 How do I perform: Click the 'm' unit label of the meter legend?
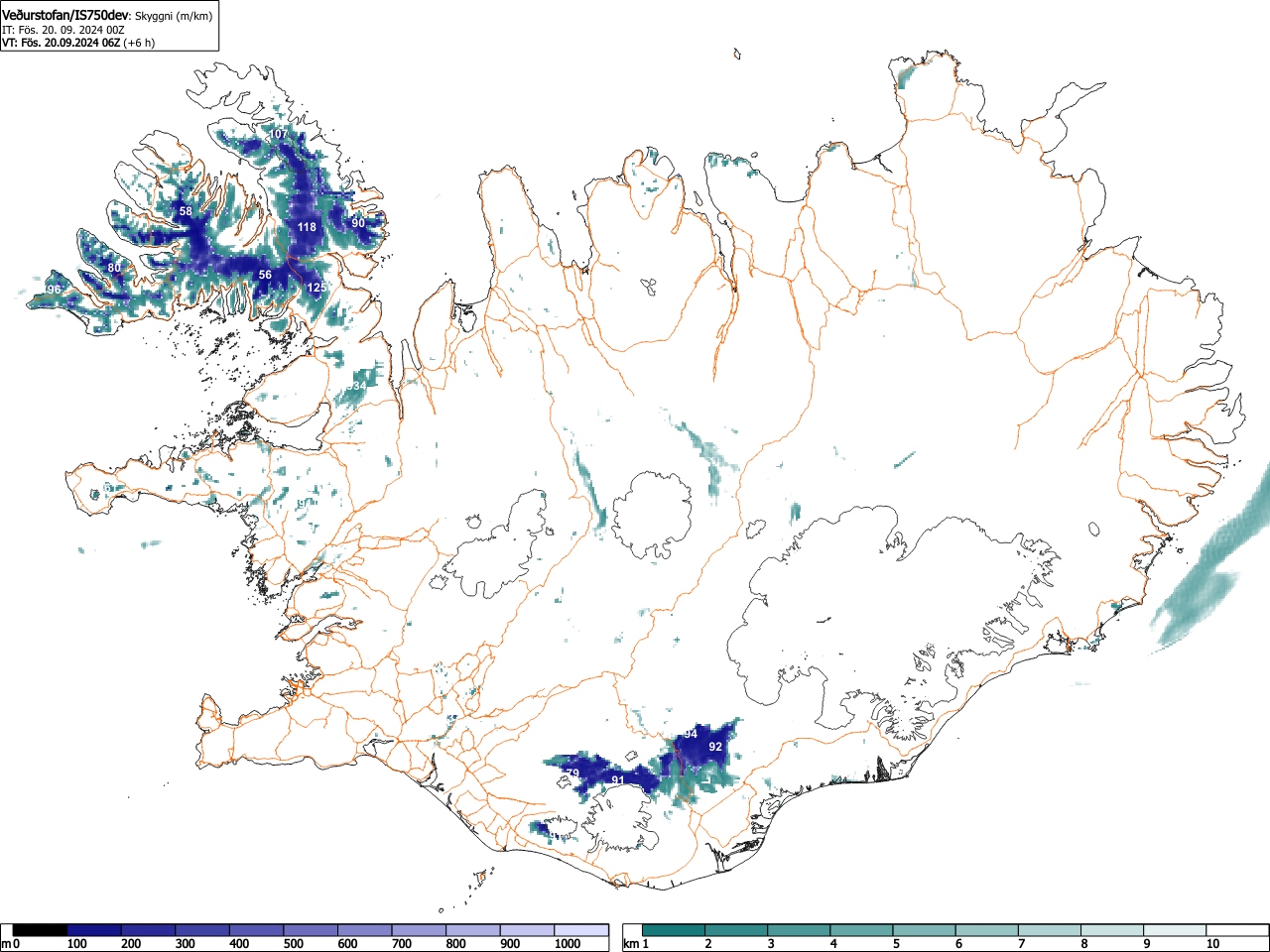click(7, 944)
